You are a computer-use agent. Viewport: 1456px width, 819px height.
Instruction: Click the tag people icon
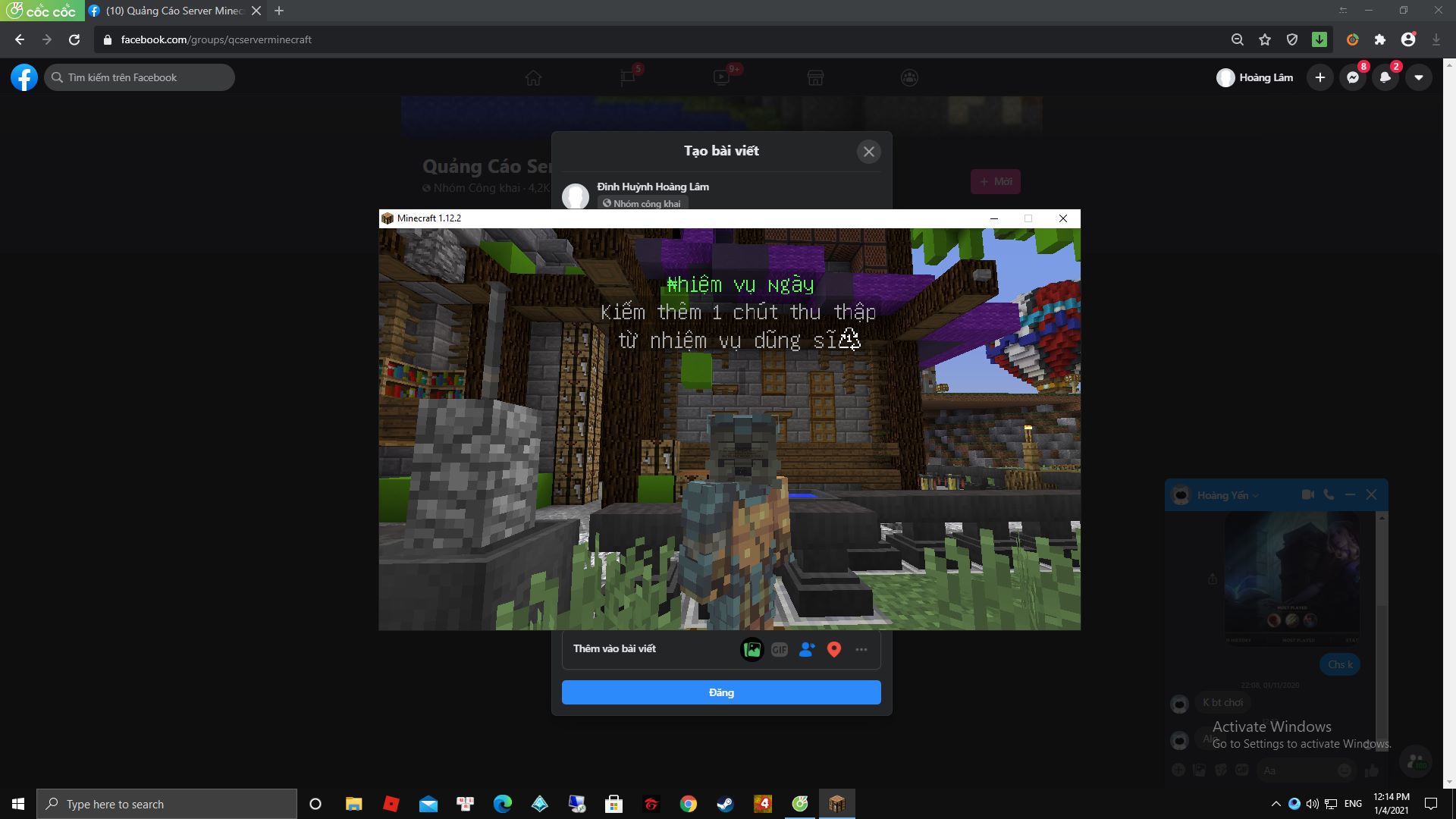tap(806, 650)
